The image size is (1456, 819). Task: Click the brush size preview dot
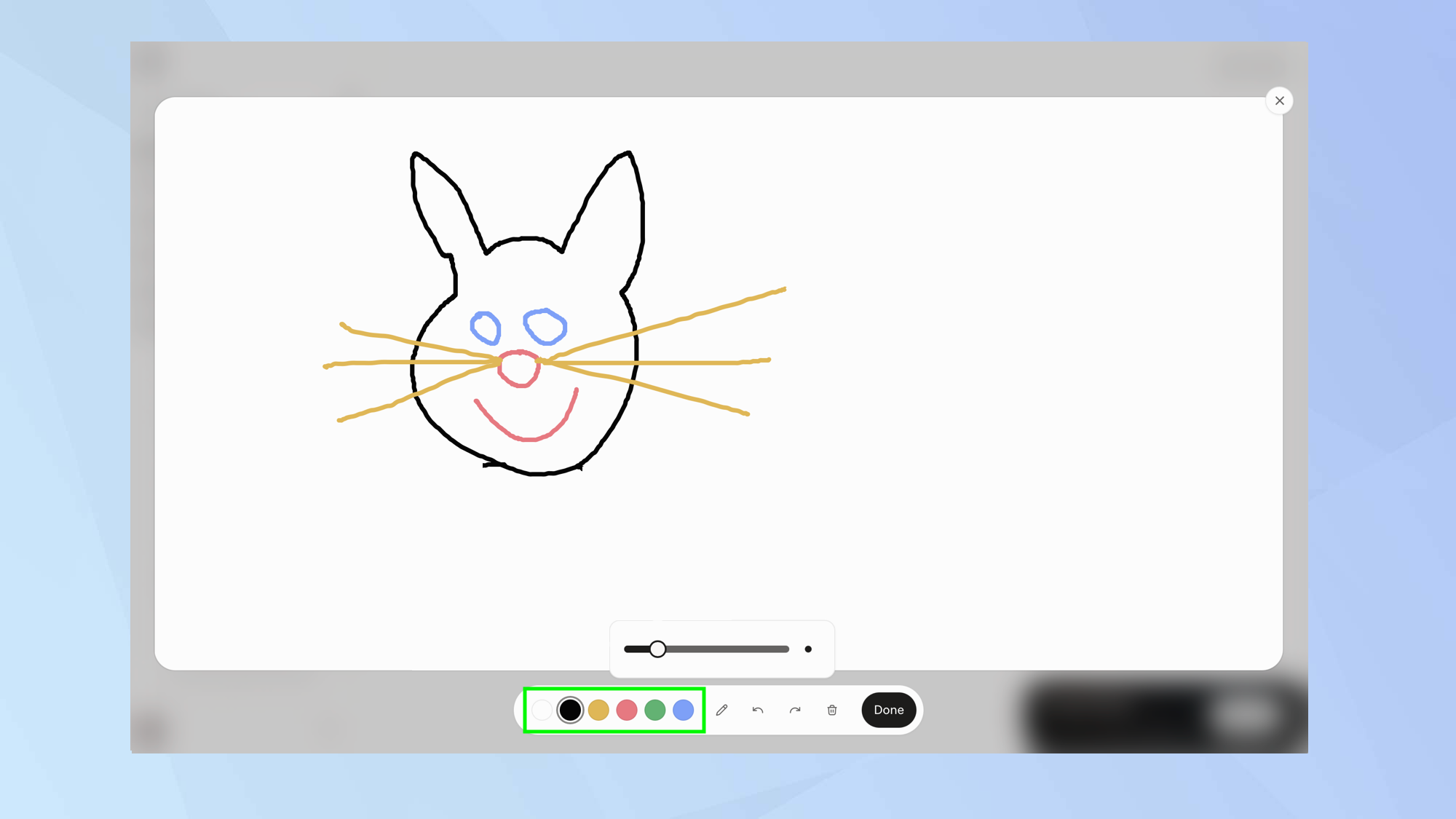tap(808, 649)
